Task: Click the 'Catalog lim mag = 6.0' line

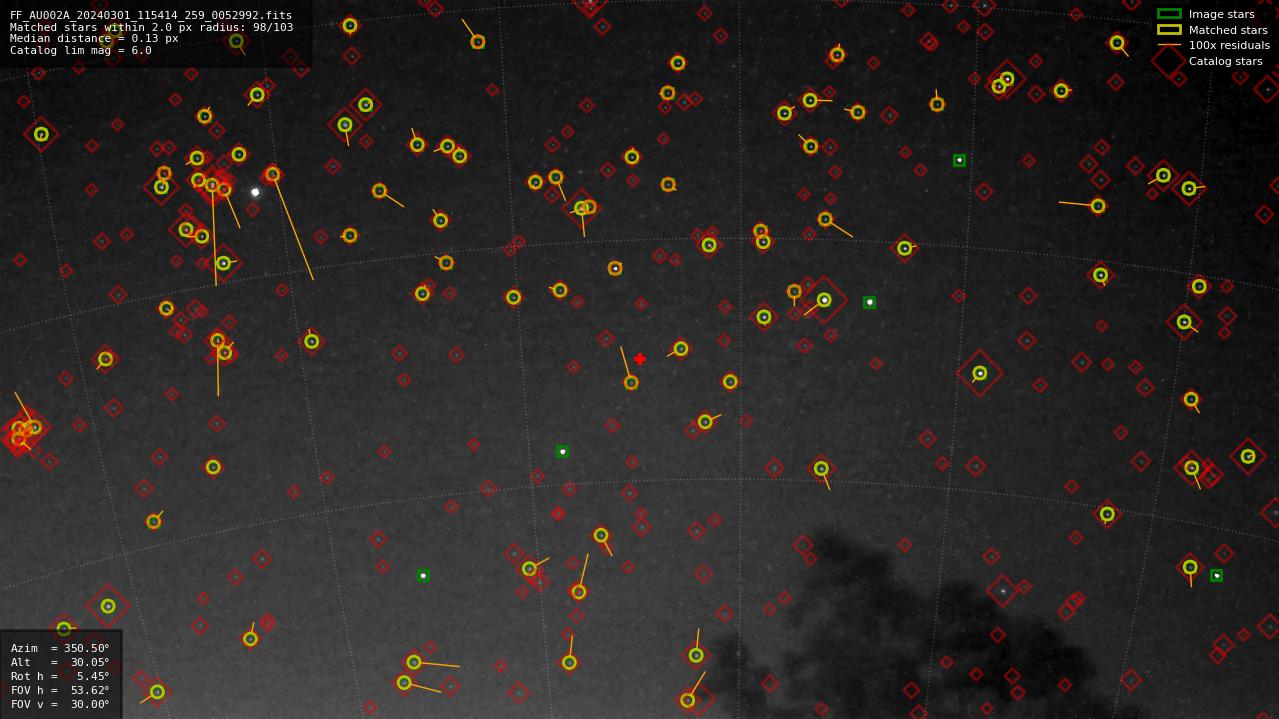Action: [81, 50]
